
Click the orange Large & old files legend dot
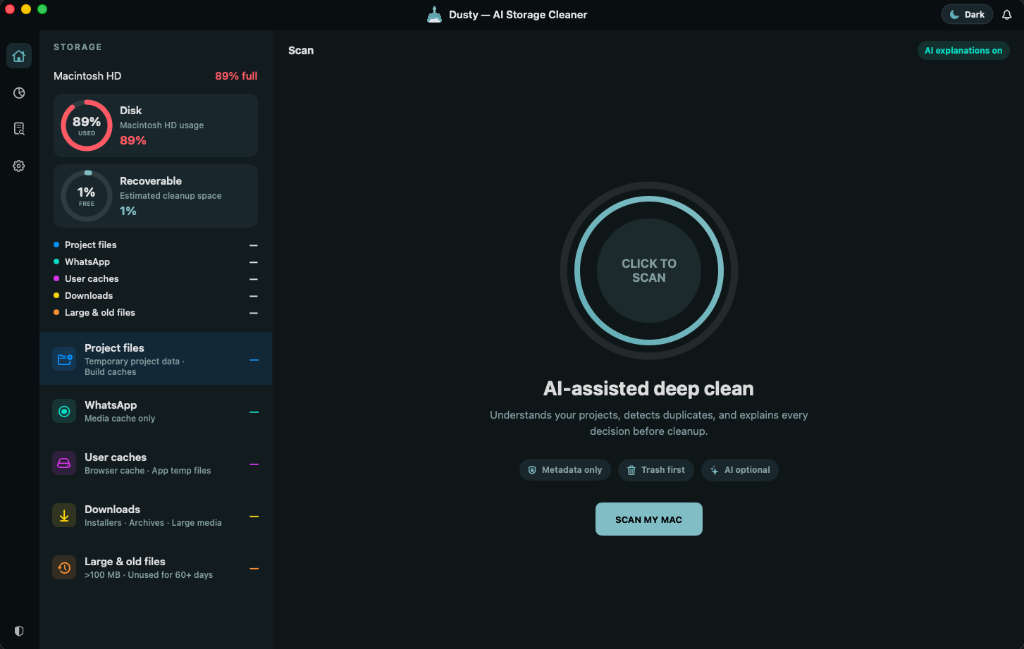click(x=56, y=313)
